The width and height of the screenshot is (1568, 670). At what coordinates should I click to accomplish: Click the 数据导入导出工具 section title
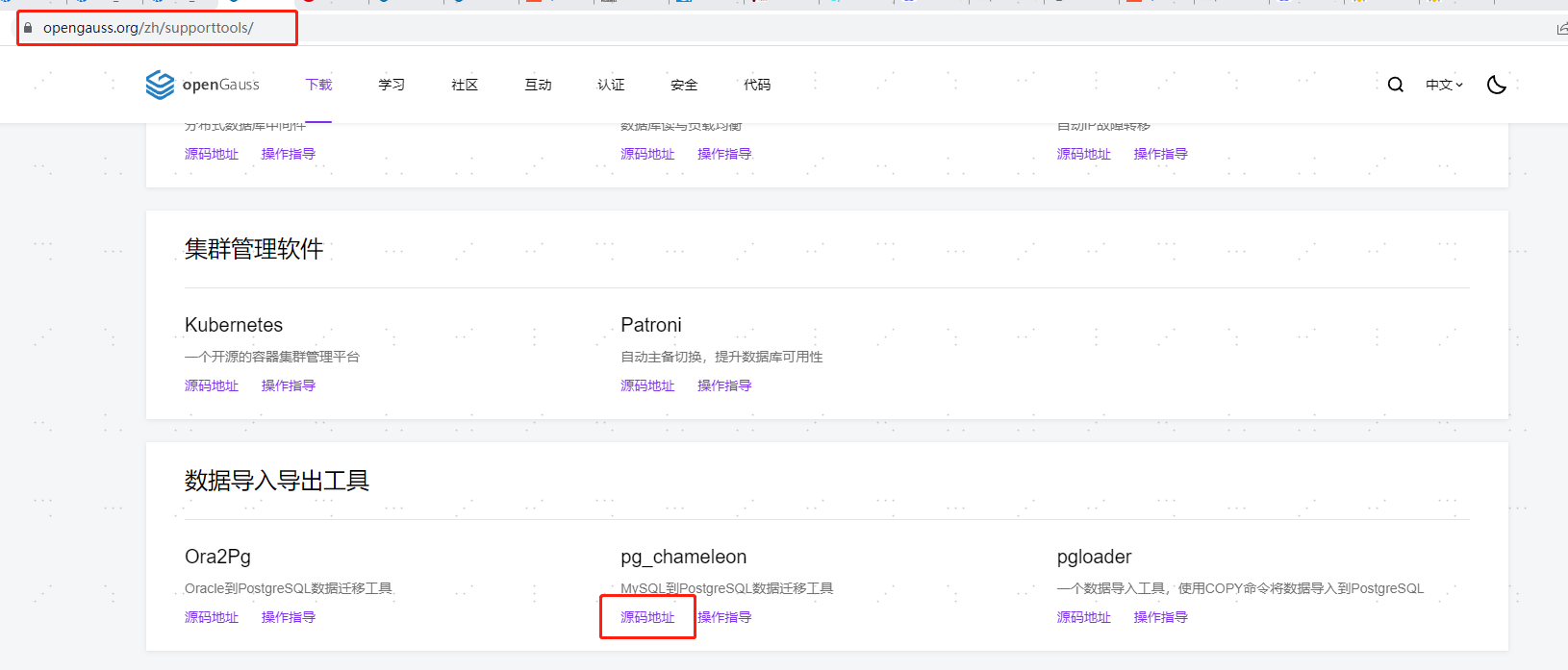click(277, 481)
